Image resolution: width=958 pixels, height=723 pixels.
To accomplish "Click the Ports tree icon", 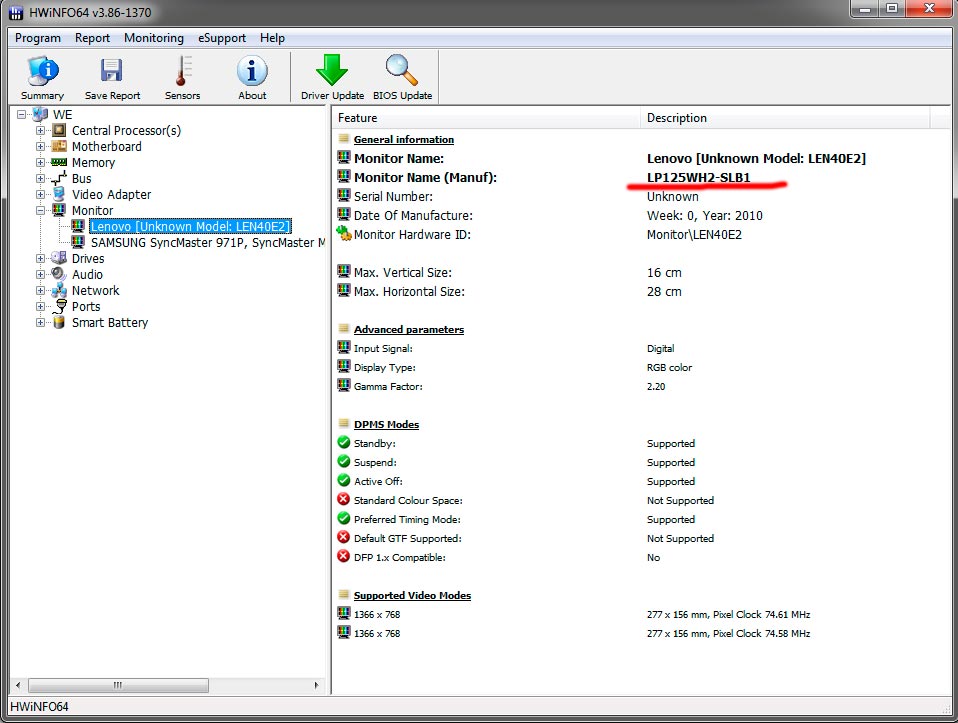I will [60, 306].
